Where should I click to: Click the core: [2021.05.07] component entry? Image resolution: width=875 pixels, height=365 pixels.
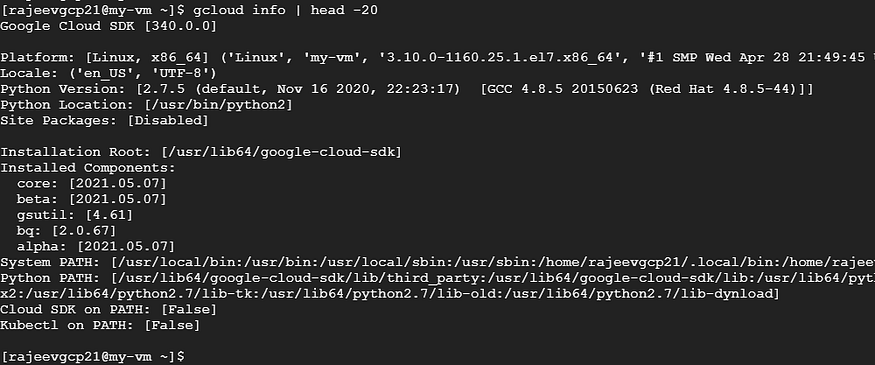tap(92, 183)
